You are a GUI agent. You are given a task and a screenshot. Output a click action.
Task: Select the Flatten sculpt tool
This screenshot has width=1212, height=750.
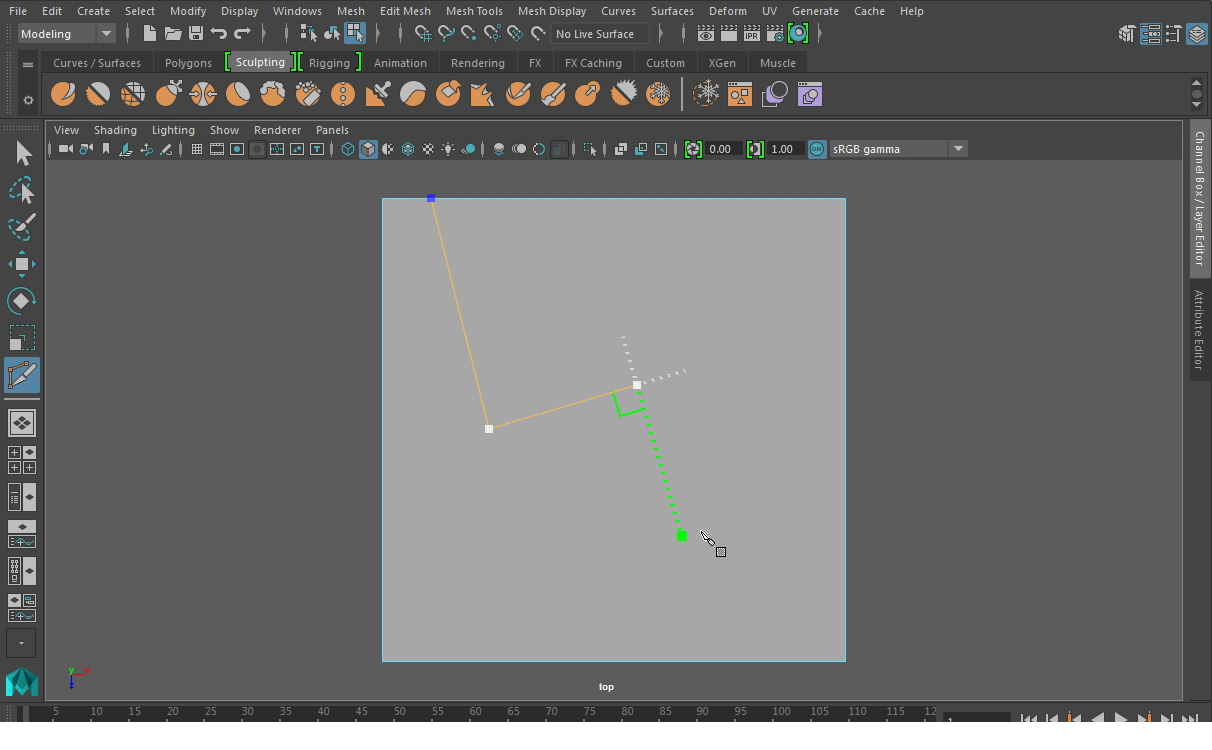(x=238, y=95)
